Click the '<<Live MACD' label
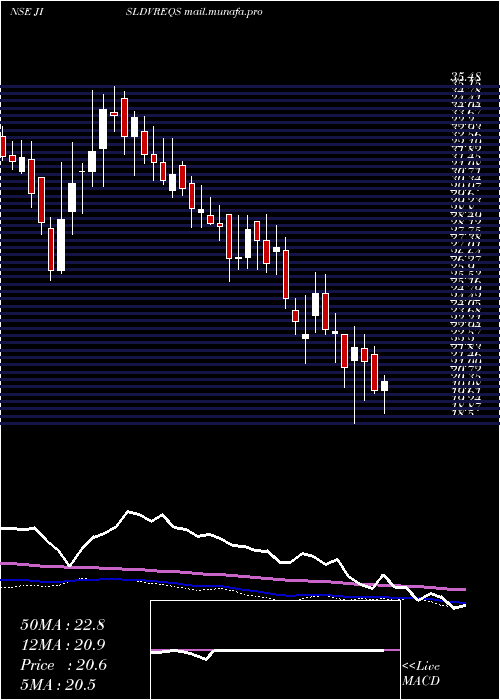 [x=421, y=674]
